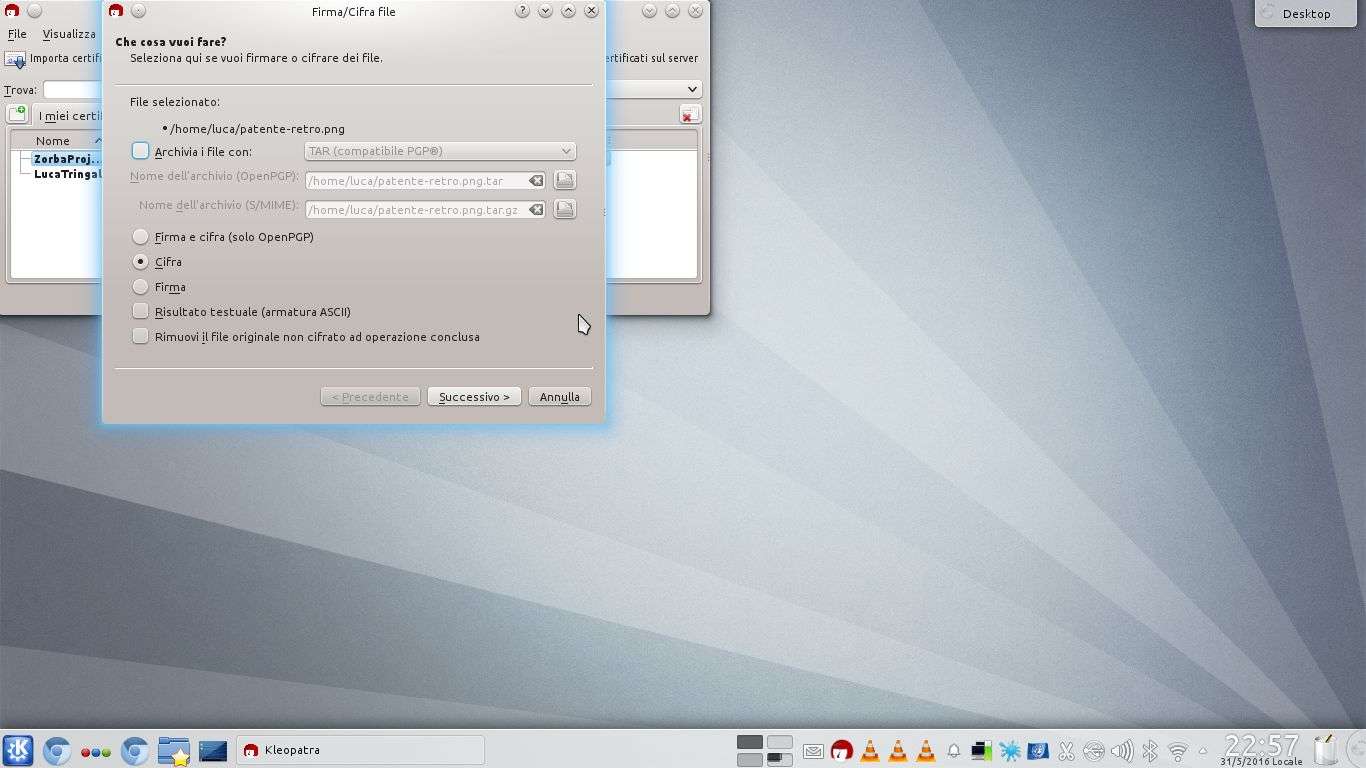
Task: Expand the hidden system tray icons arrow
Action: (1204, 750)
